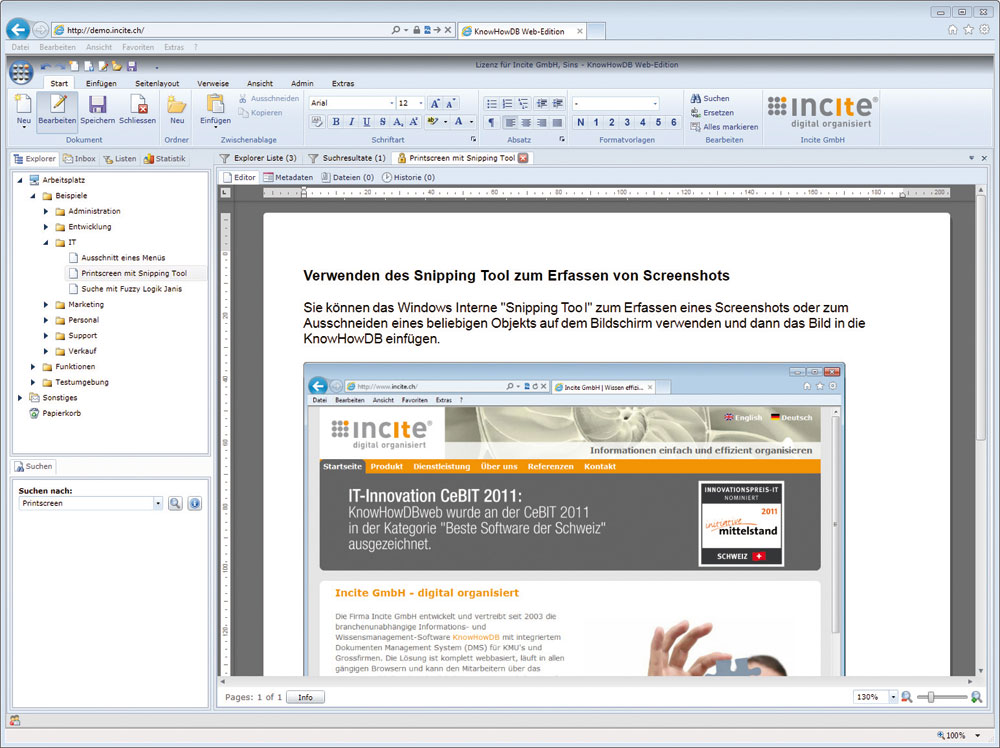Toggle paragraph marks display
Viewport: 1000px width, 748px height.
(x=491, y=122)
